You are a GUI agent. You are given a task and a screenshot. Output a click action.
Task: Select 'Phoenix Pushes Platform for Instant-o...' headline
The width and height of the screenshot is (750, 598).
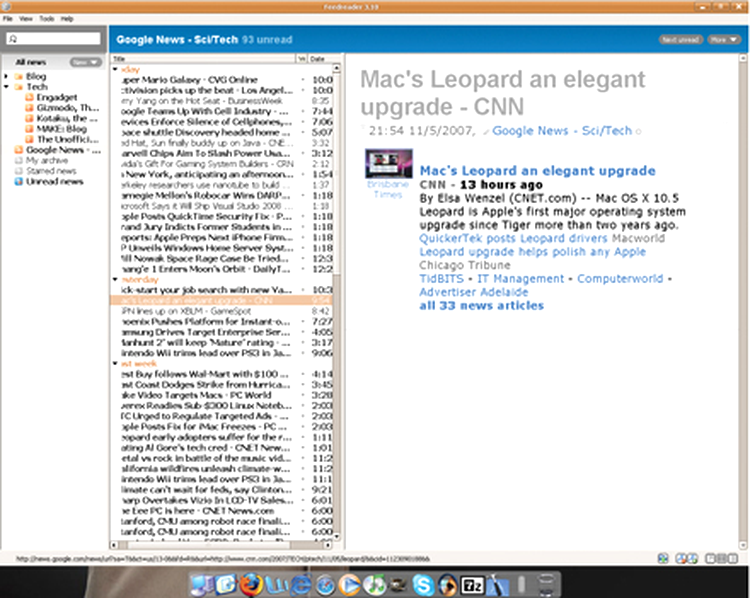point(222,321)
